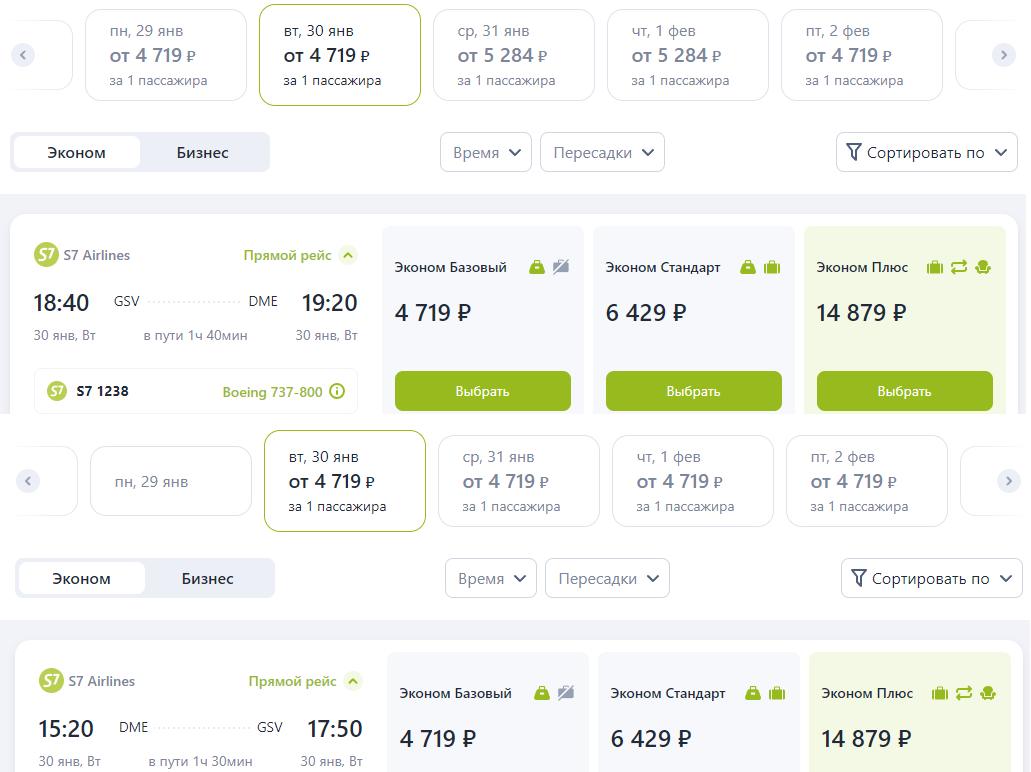Click Выбрать under the 14 879 ₽ Эконом Плюс fare
This screenshot has height=772, width=1031.
(905, 391)
